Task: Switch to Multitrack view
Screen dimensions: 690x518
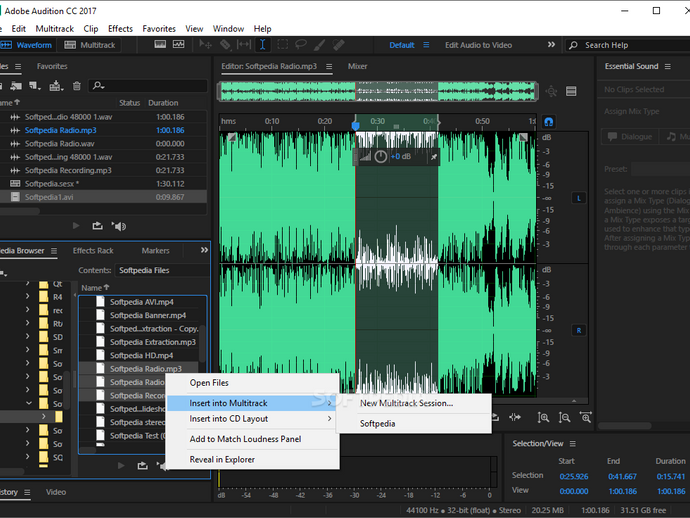Action: [x=90, y=45]
